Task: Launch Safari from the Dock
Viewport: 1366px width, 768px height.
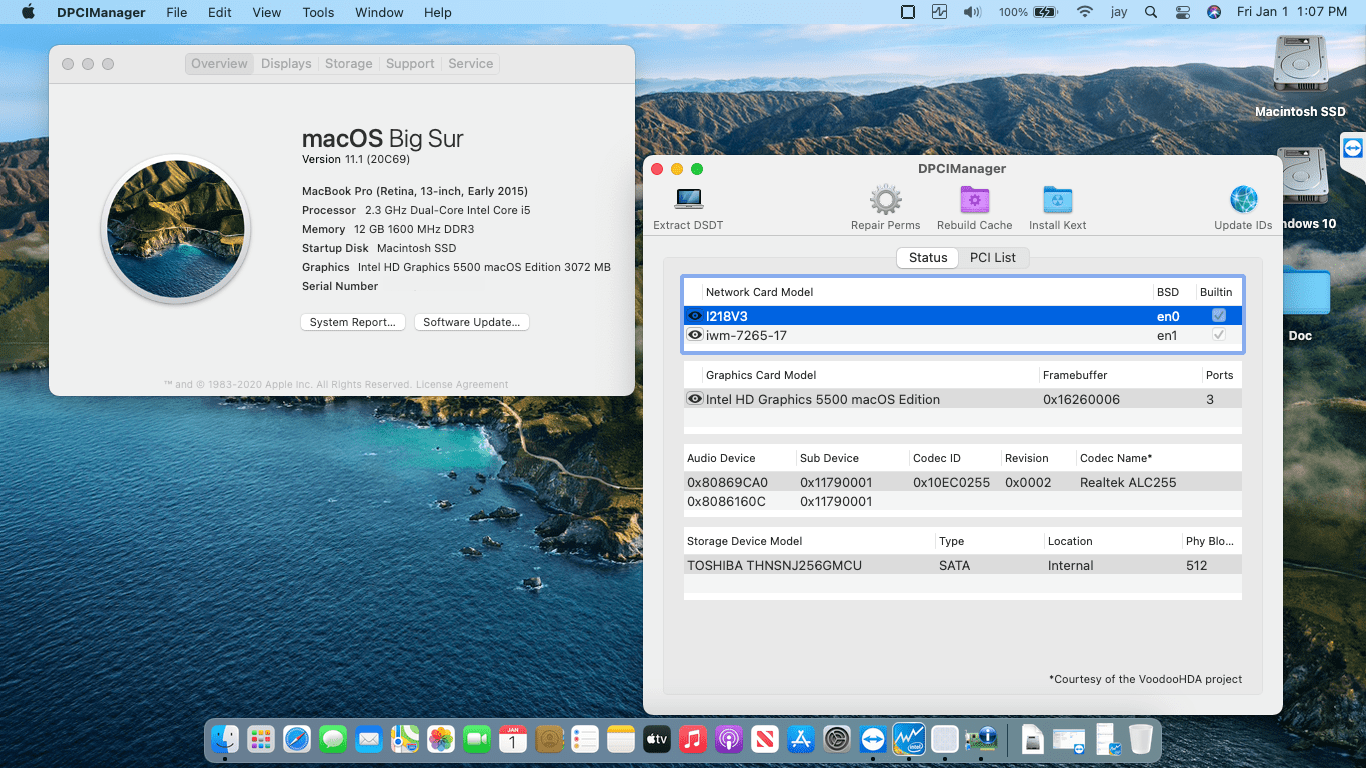Action: pos(297,739)
